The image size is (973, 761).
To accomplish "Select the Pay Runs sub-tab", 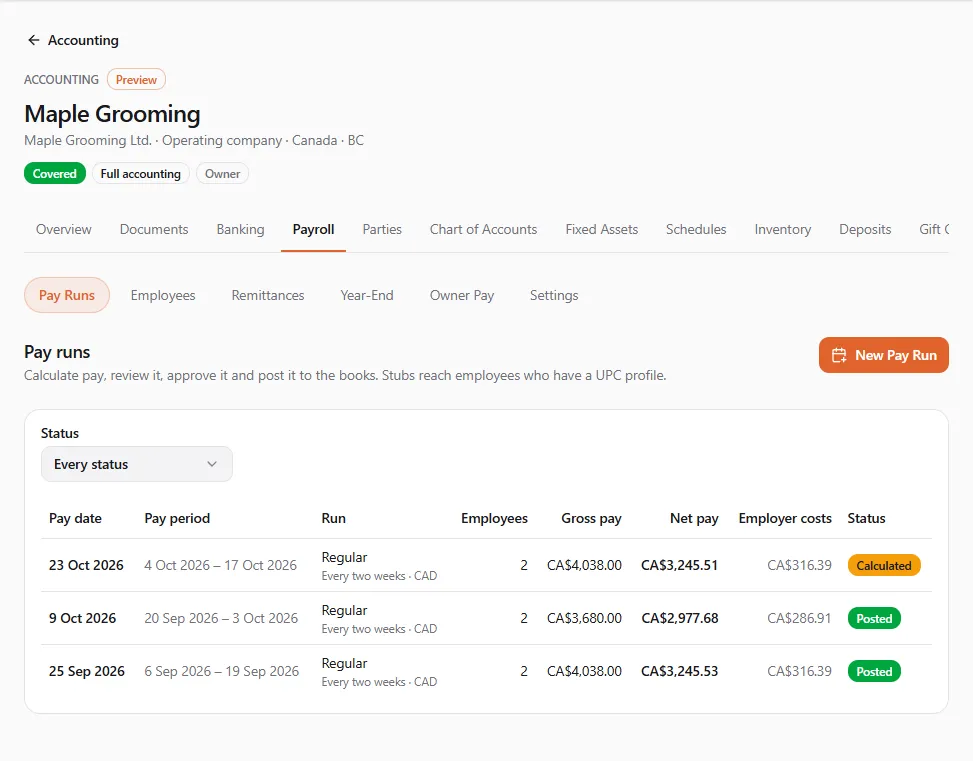I will pos(67,295).
